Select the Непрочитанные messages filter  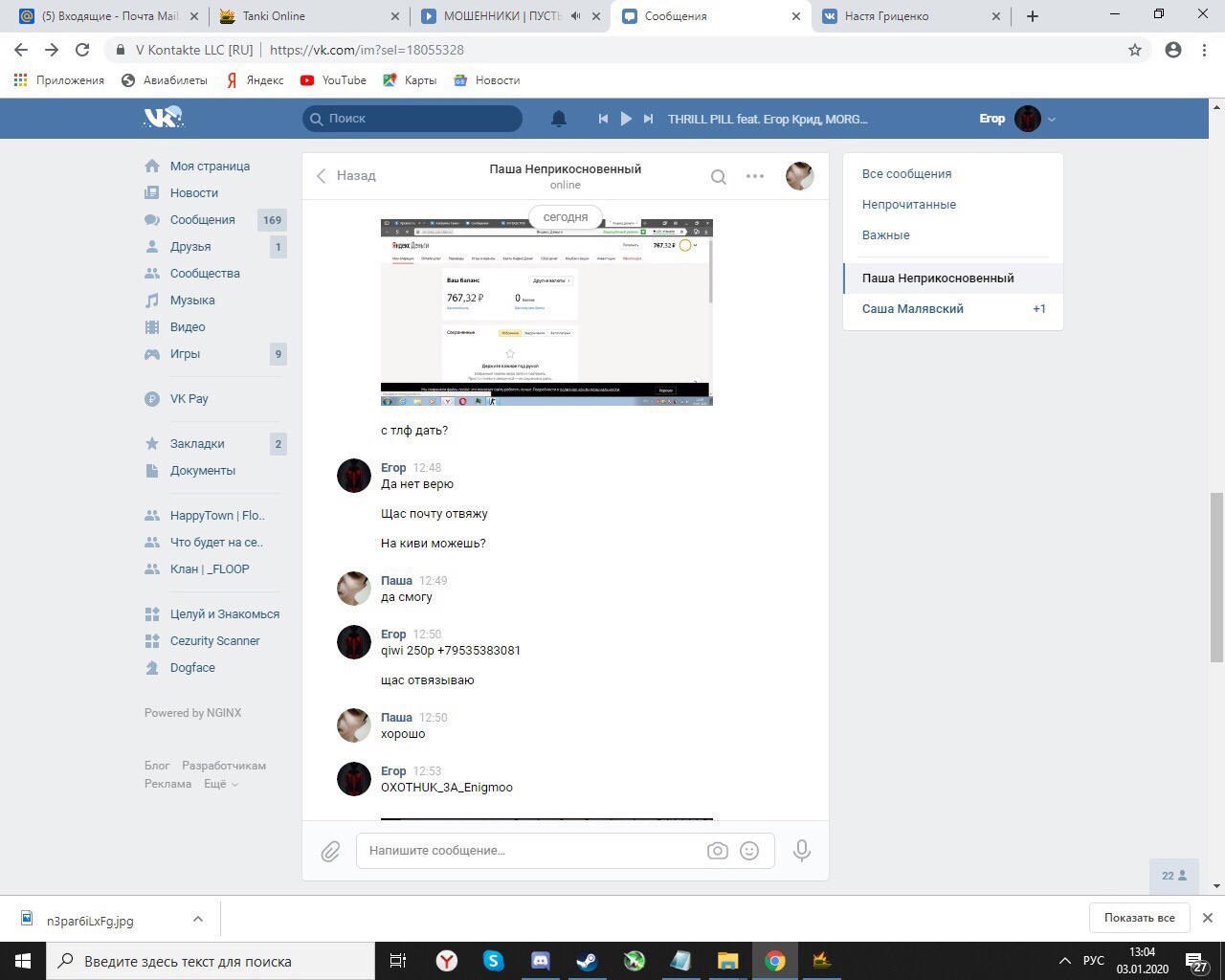[x=908, y=205]
